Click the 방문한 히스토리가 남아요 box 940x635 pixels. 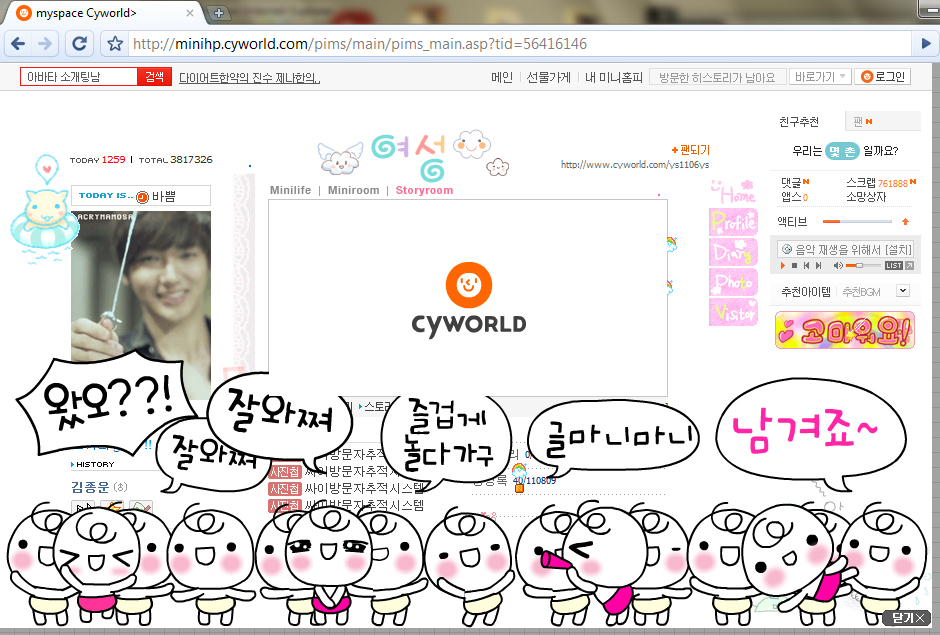pyautogui.click(x=717, y=77)
